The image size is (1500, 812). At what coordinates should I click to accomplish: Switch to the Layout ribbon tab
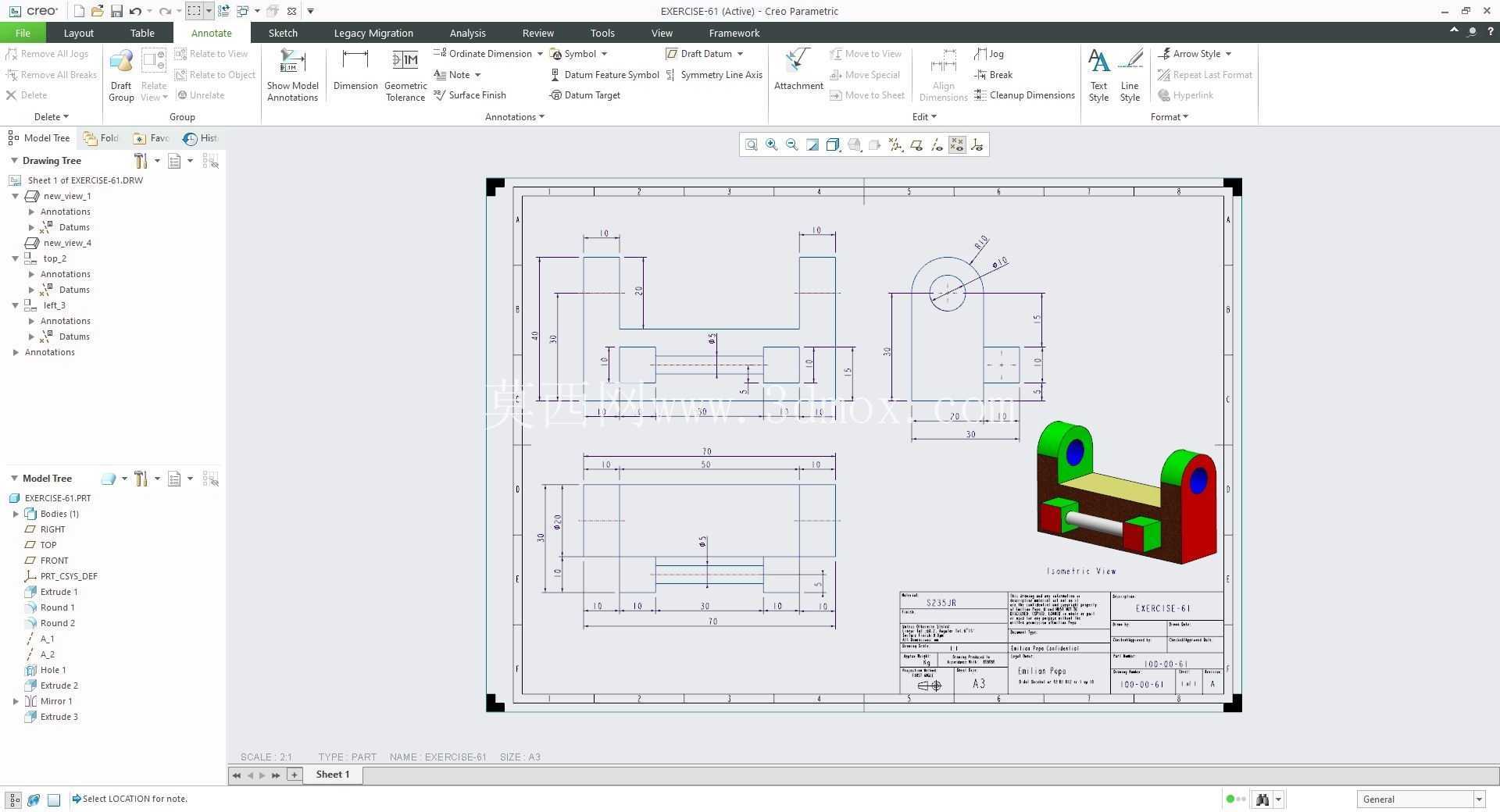[x=78, y=33]
